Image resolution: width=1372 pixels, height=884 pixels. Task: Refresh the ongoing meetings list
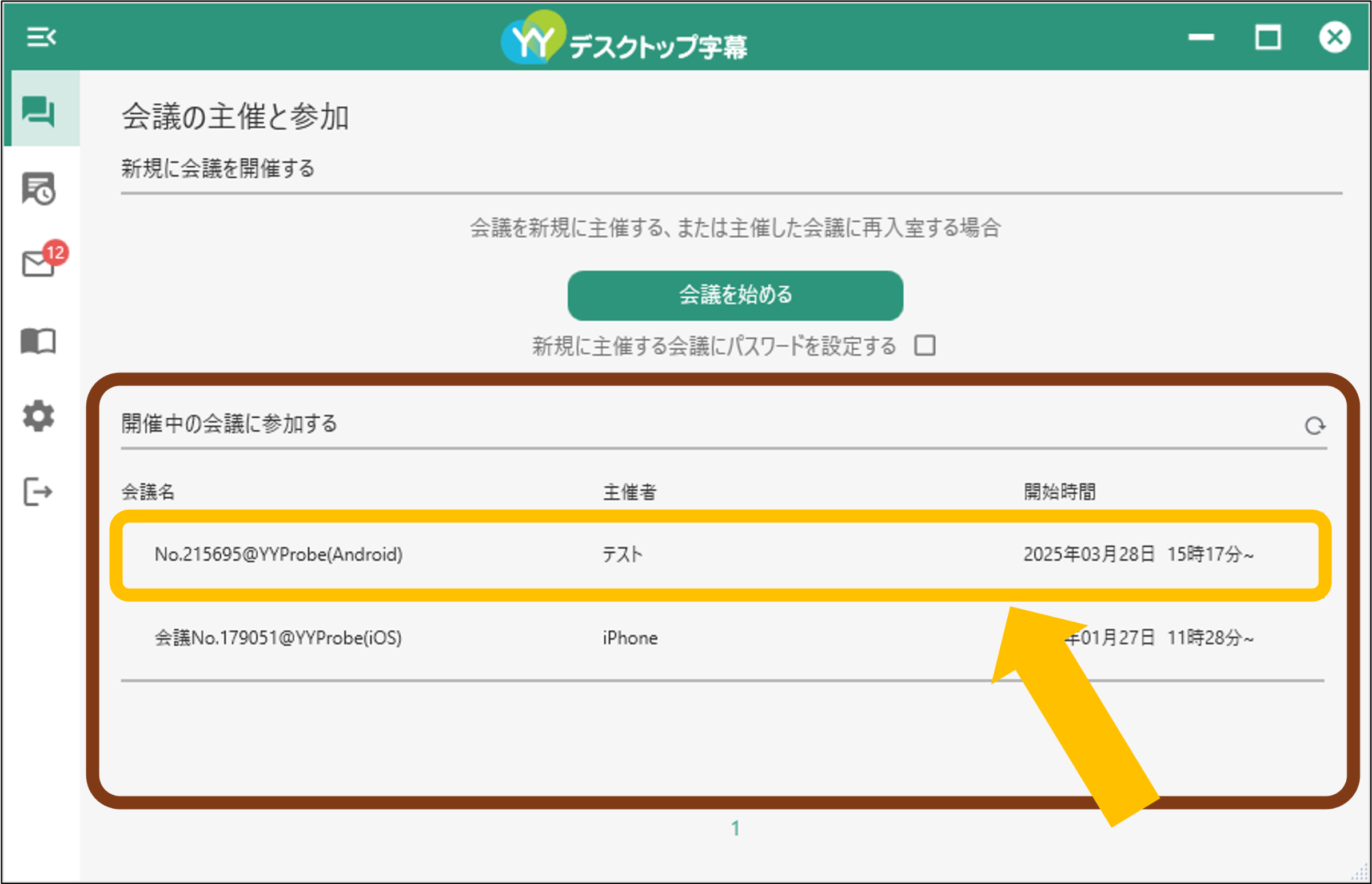click(1315, 426)
